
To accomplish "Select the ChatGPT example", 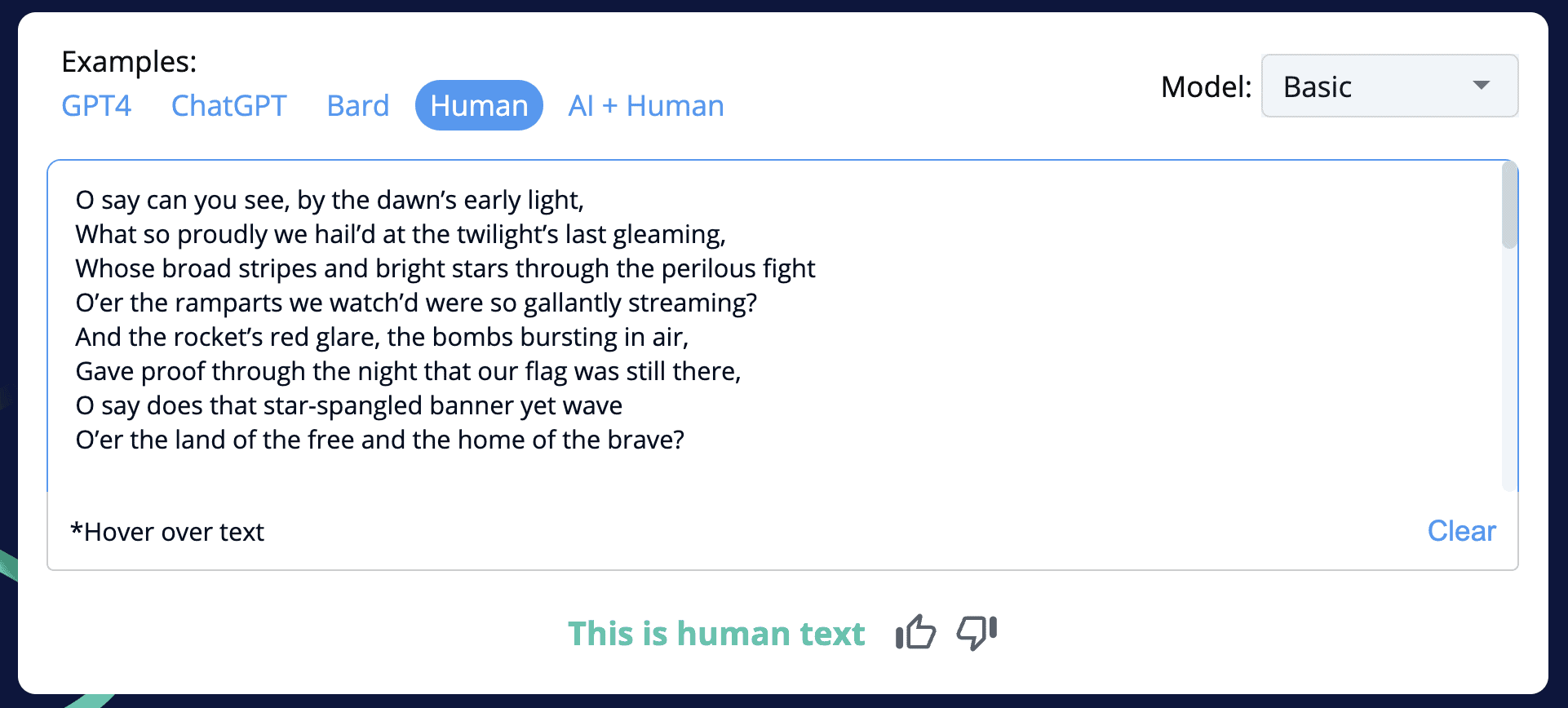I will (228, 106).
